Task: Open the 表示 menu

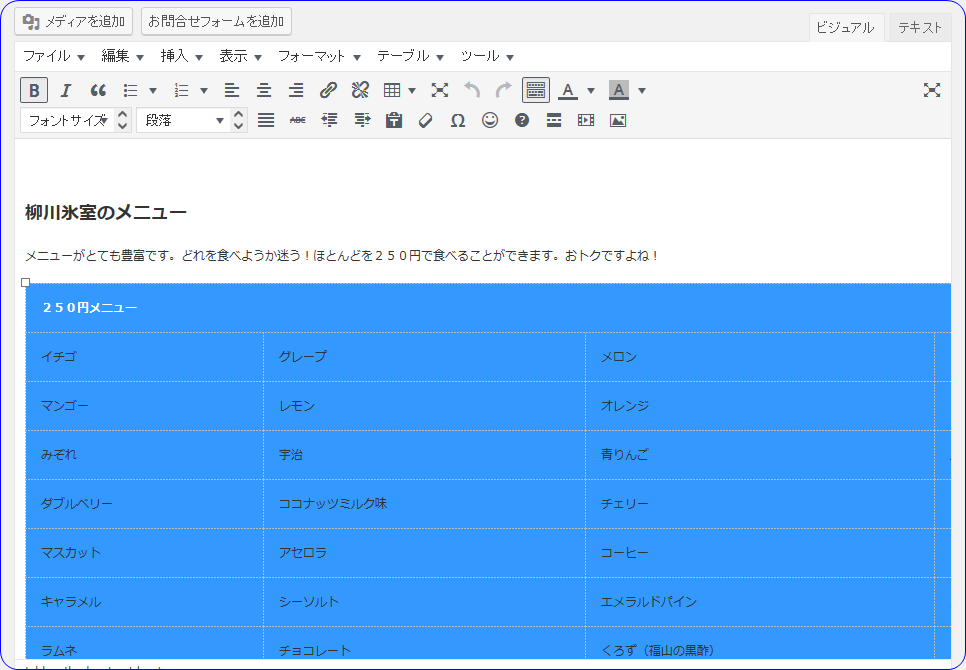Action: pyautogui.click(x=240, y=56)
